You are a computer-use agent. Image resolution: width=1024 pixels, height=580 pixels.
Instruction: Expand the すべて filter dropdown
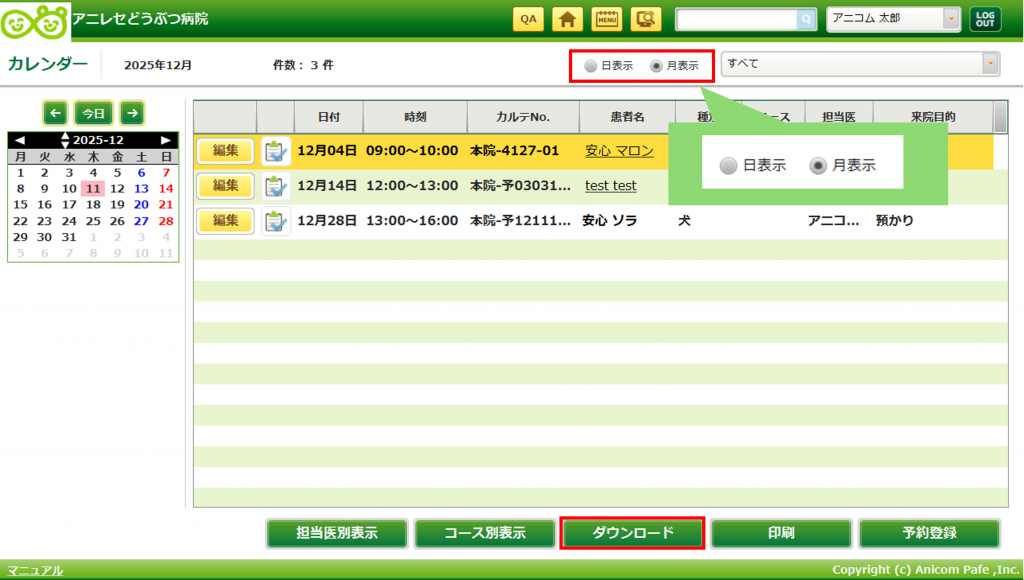990,64
